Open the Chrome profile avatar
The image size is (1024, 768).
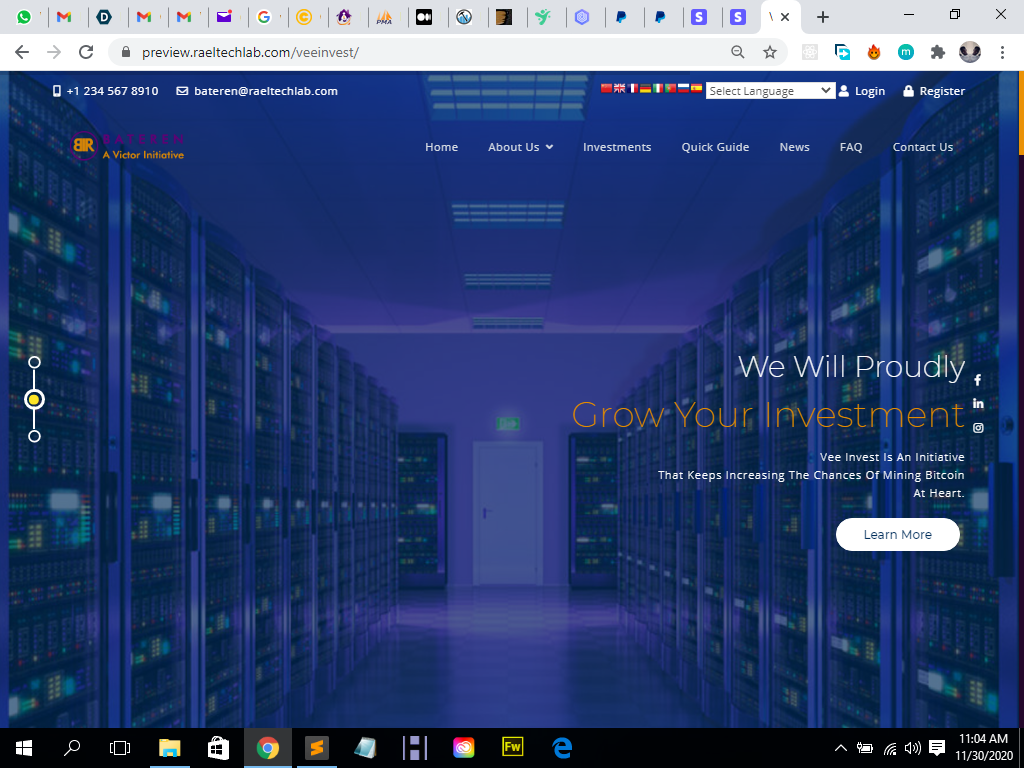point(970,52)
